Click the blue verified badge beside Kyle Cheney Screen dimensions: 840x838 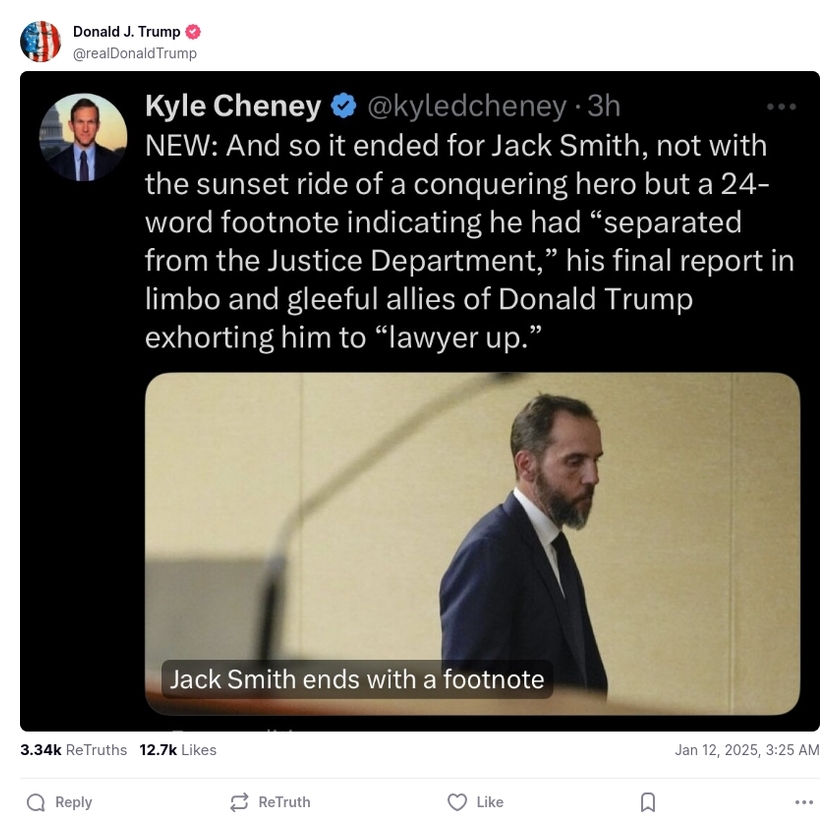(x=344, y=105)
